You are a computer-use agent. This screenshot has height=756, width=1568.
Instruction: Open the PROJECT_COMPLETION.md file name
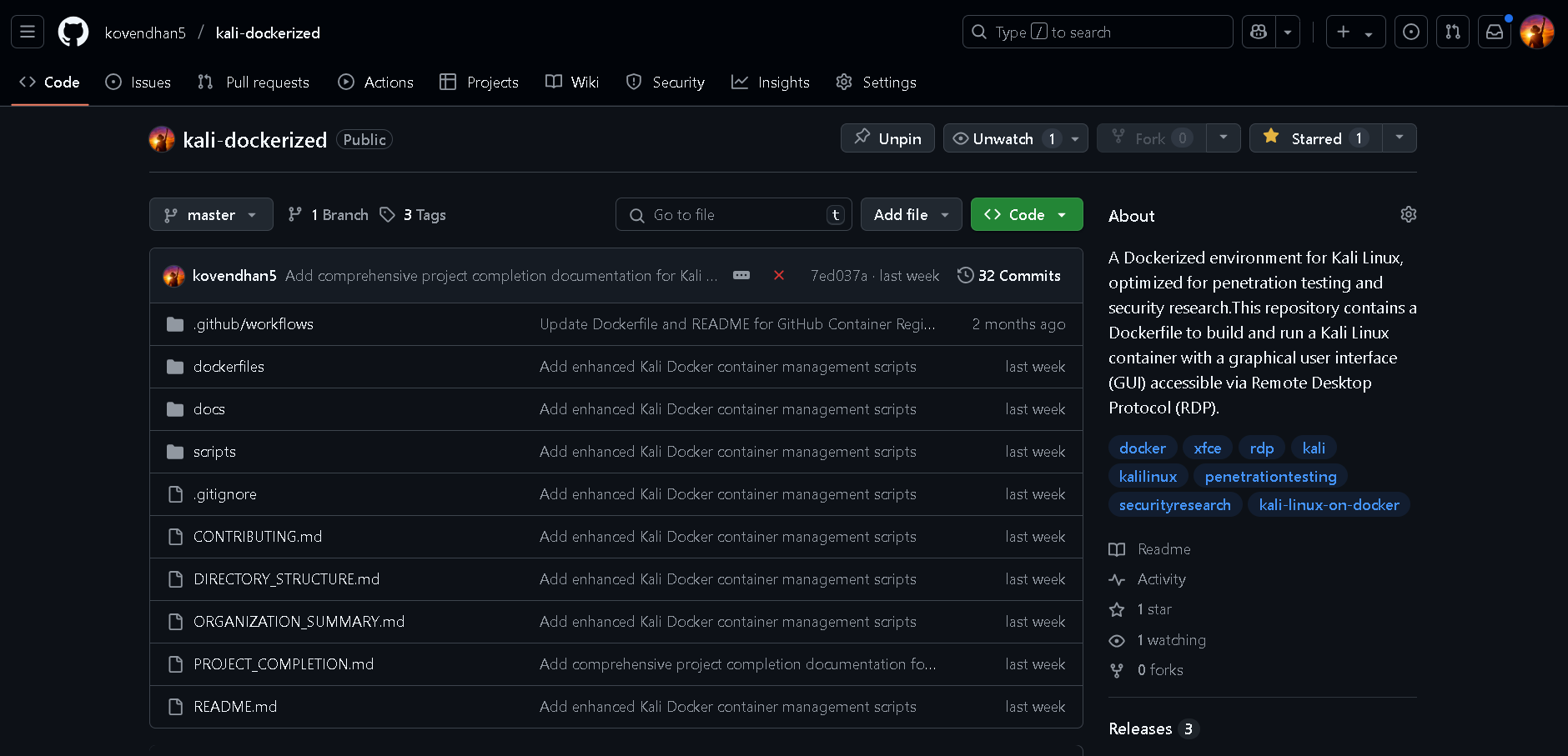(284, 664)
